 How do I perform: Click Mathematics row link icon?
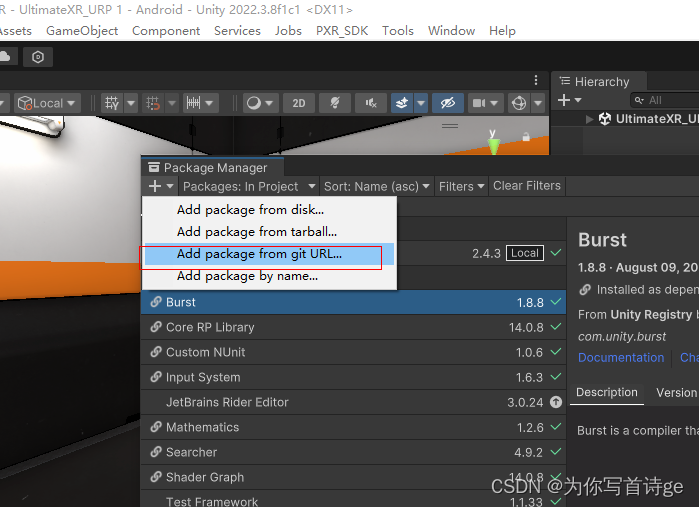[x=156, y=427]
